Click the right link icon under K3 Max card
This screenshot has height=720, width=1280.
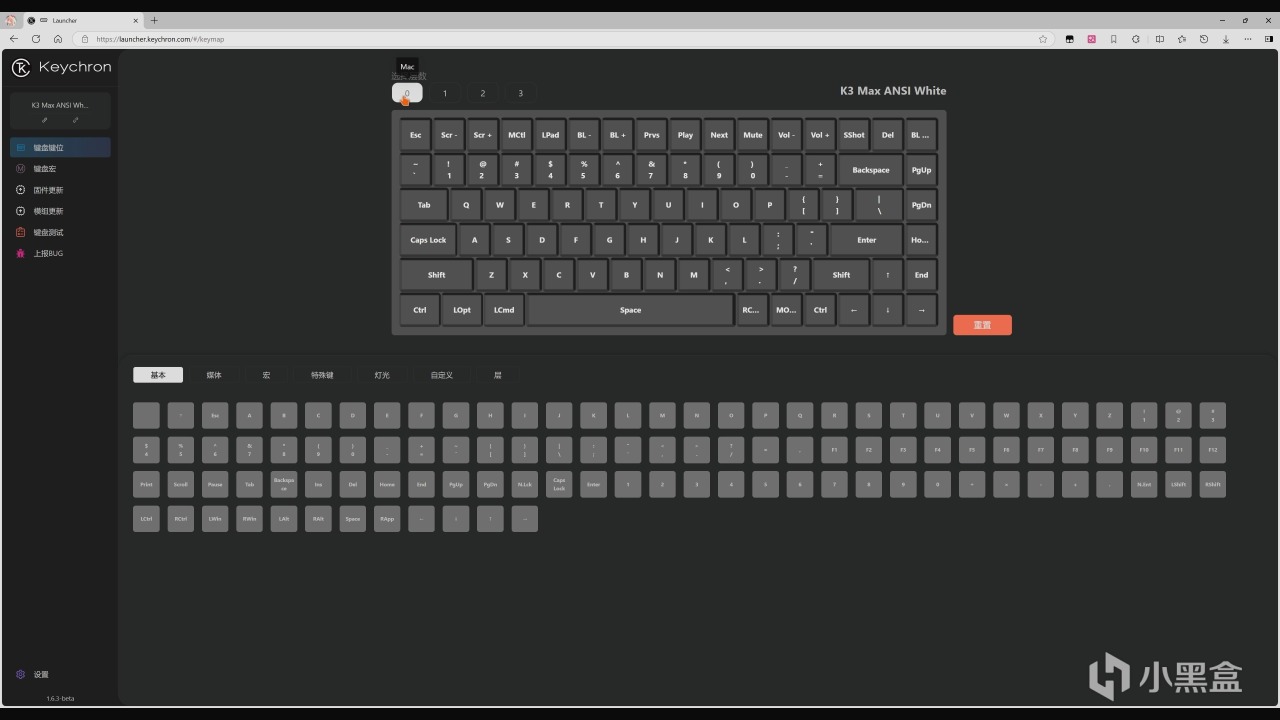click(75, 120)
